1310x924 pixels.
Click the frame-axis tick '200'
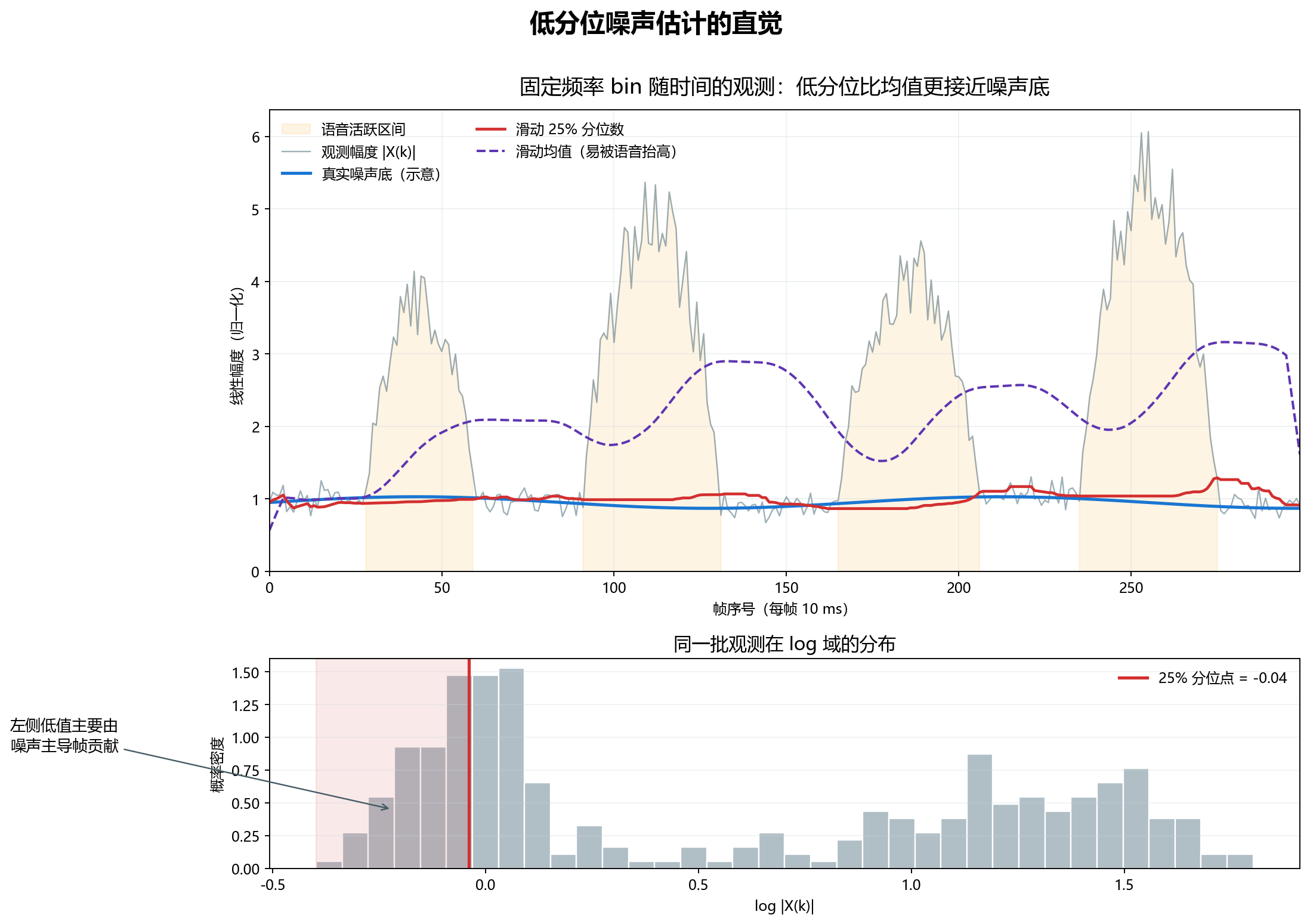pyautogui.click(x=959, y=588)
